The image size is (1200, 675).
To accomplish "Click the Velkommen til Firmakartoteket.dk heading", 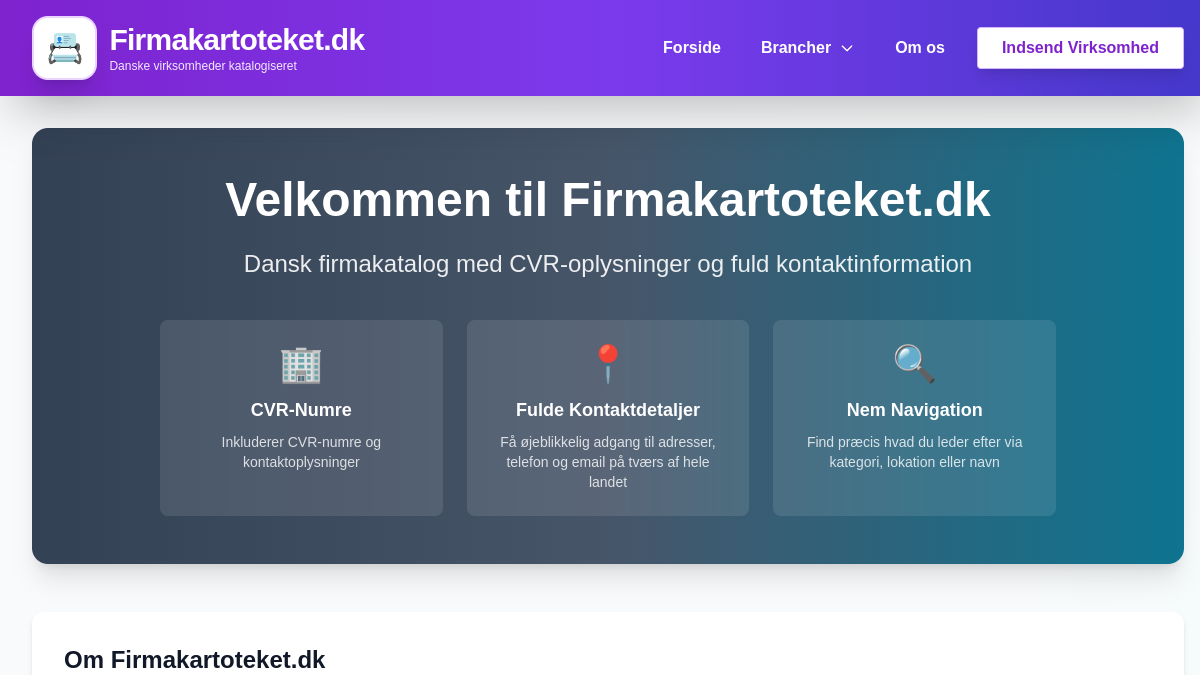I will pyautogui.click(x=607, y=200).
